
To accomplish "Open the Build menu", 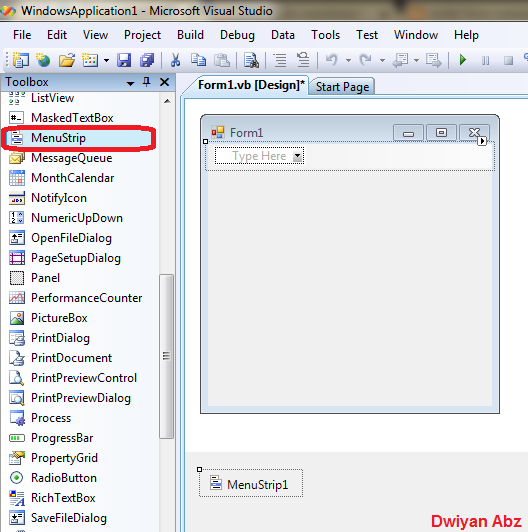I will coord(190,35).
